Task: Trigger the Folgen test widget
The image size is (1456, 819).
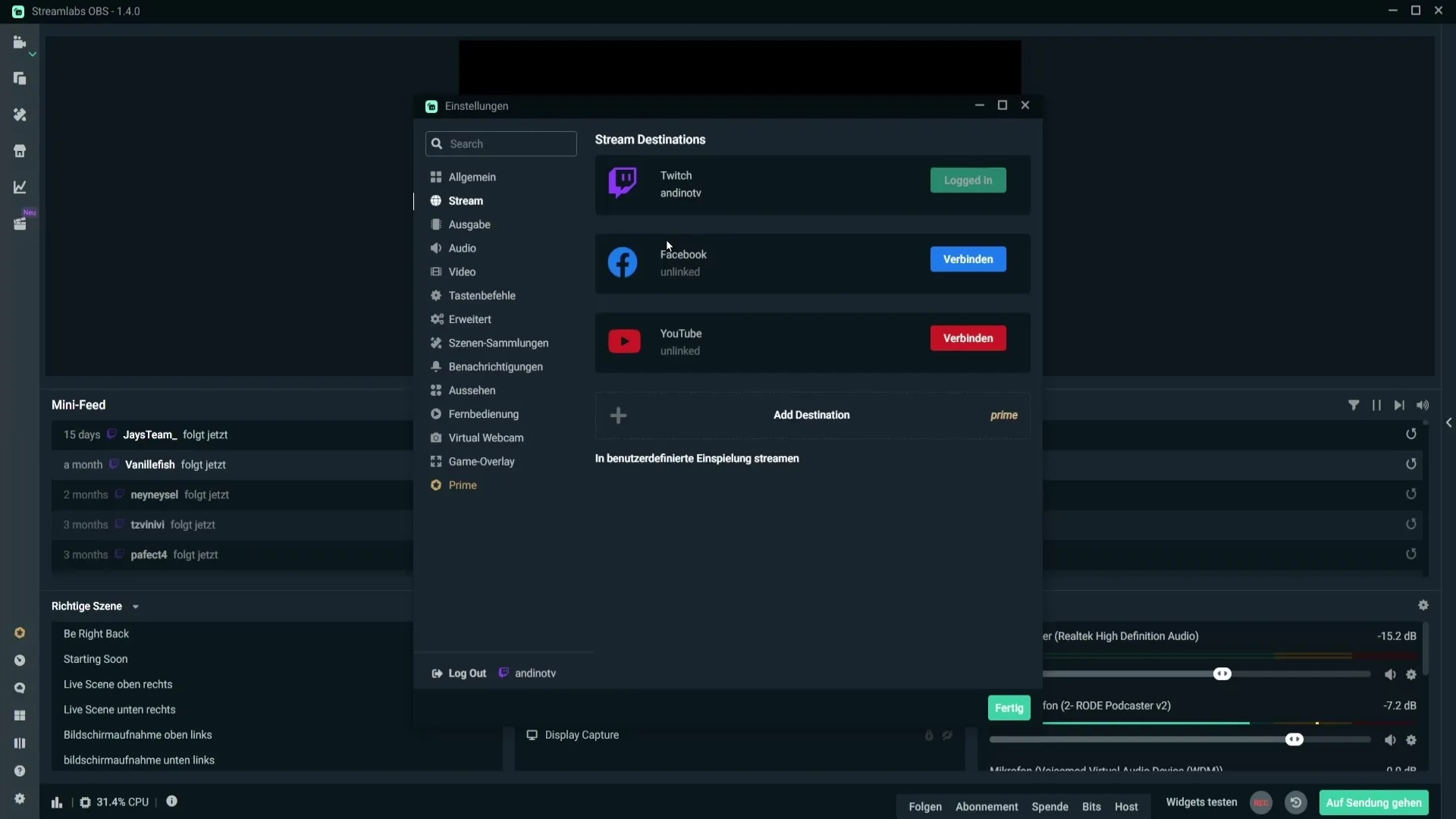Action: coord(925,807)
